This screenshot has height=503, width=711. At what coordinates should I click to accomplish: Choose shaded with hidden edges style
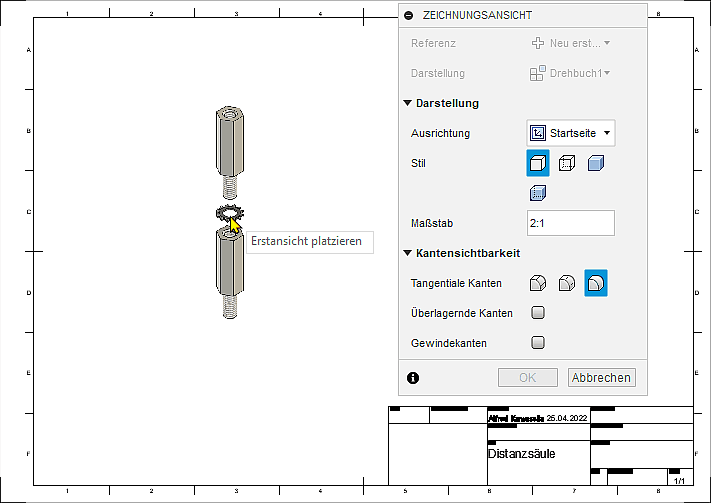538,194
